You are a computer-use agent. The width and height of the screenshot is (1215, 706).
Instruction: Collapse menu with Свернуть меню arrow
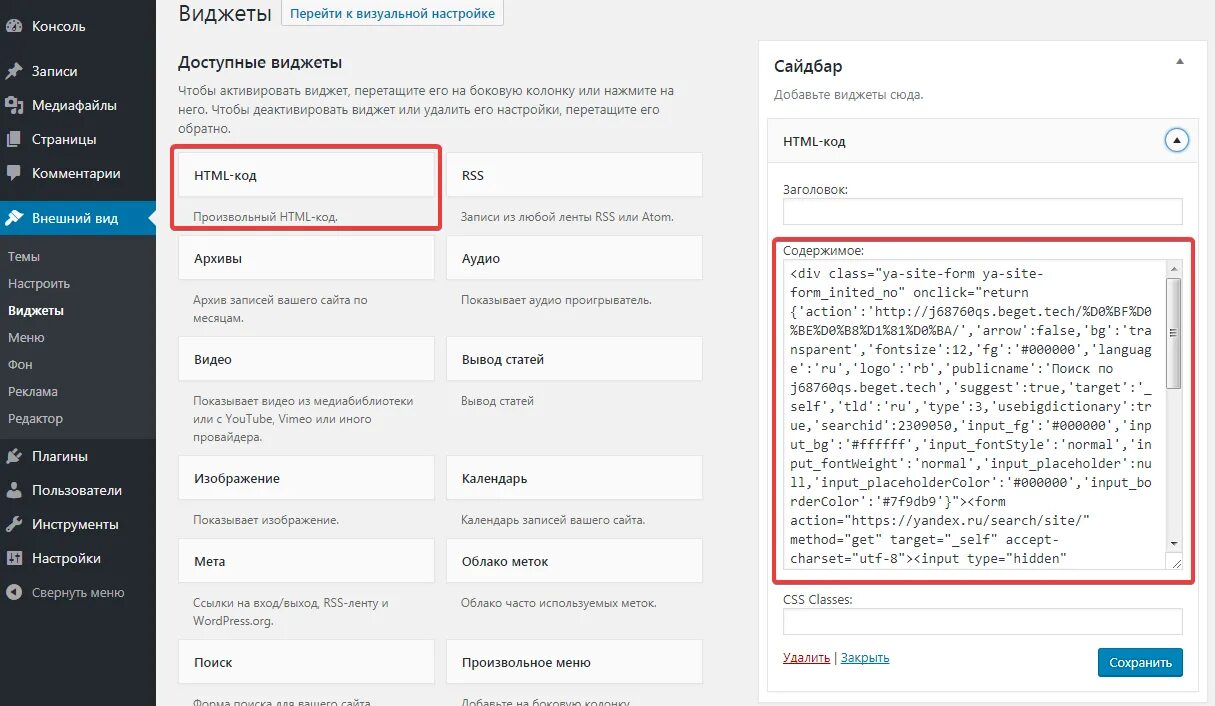[14, 592]
